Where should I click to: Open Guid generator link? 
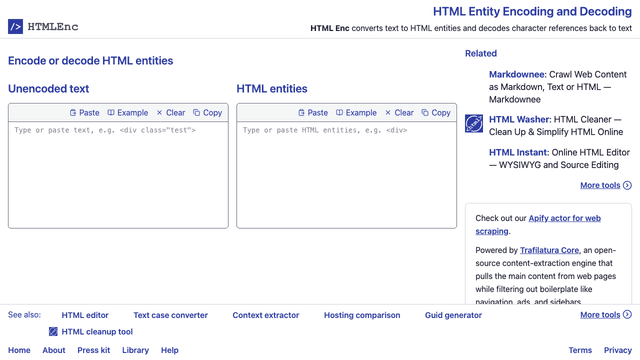pyautogui.click(x=453, y=315)
